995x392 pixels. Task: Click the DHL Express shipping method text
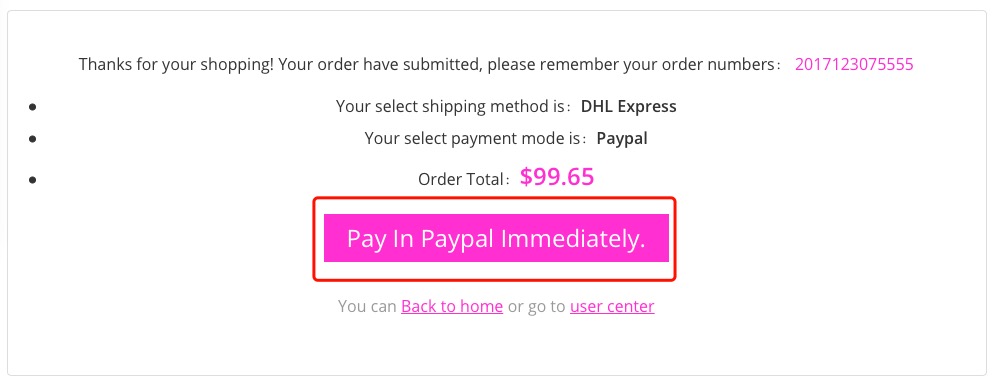(x=629, y=107)
